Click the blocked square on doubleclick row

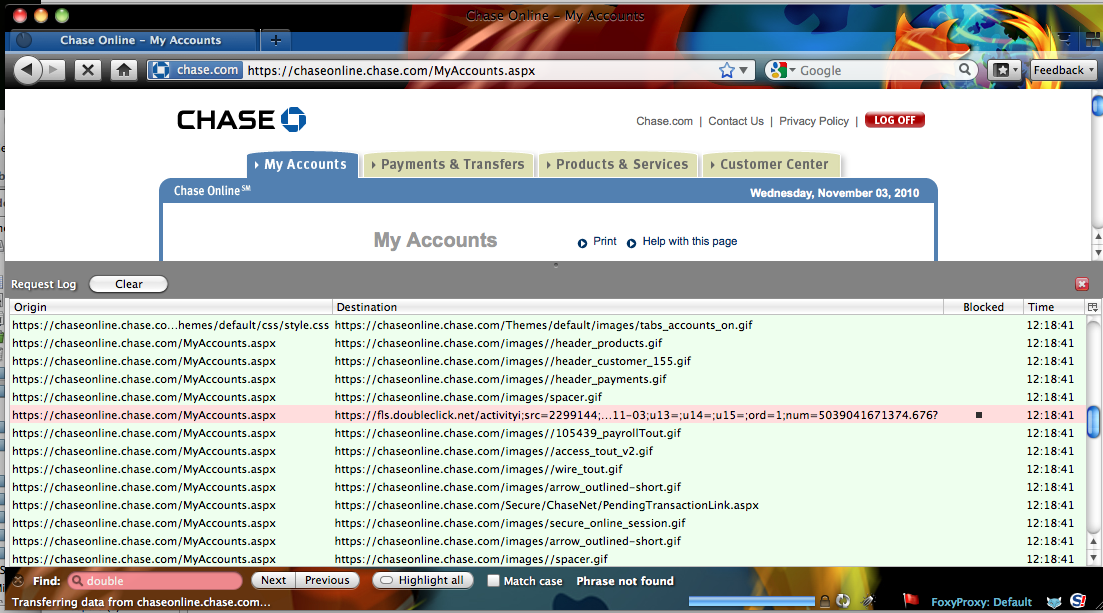click(978, 415)
